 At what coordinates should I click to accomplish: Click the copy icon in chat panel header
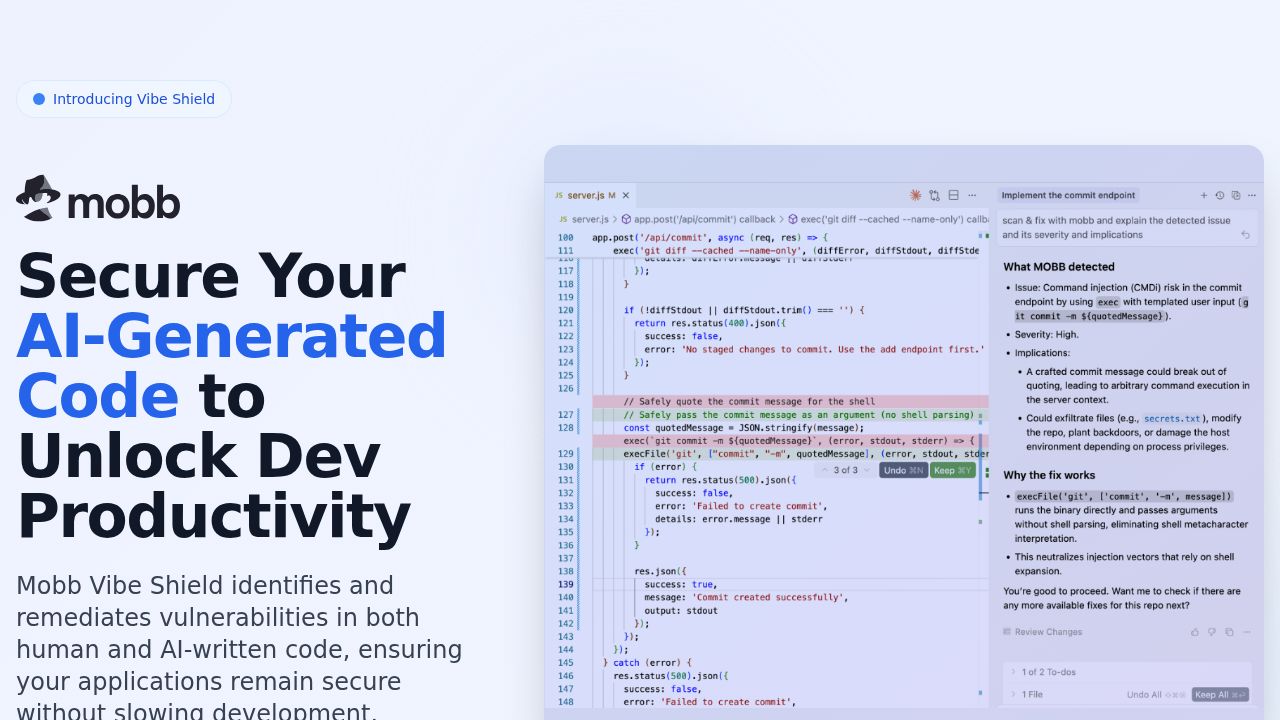click(1236, 195)
